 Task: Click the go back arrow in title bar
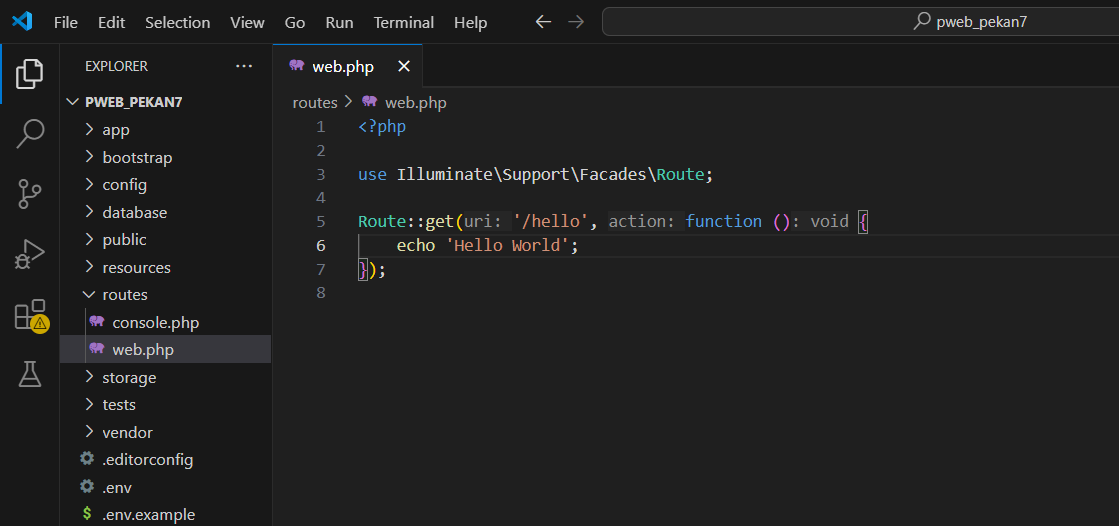click(543, 22)
